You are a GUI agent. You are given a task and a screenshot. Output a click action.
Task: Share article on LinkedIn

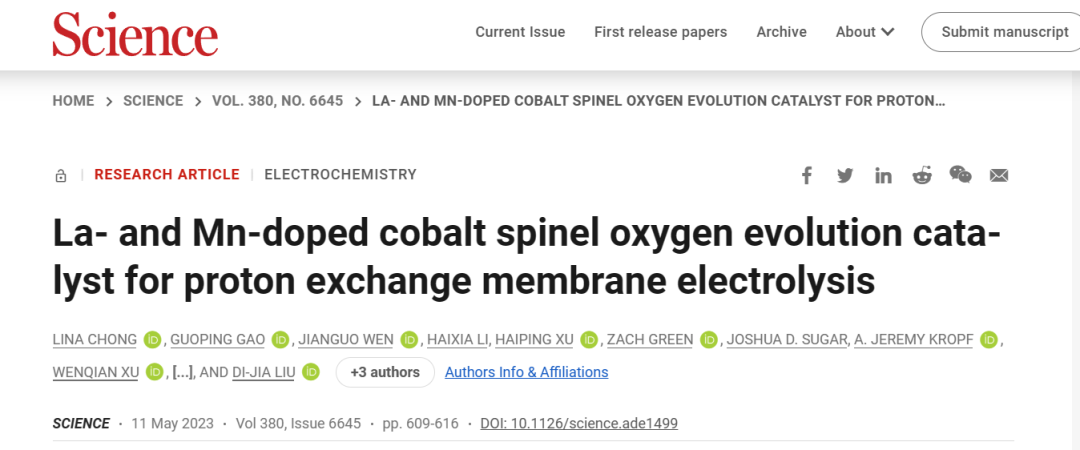tap(883, 176)
